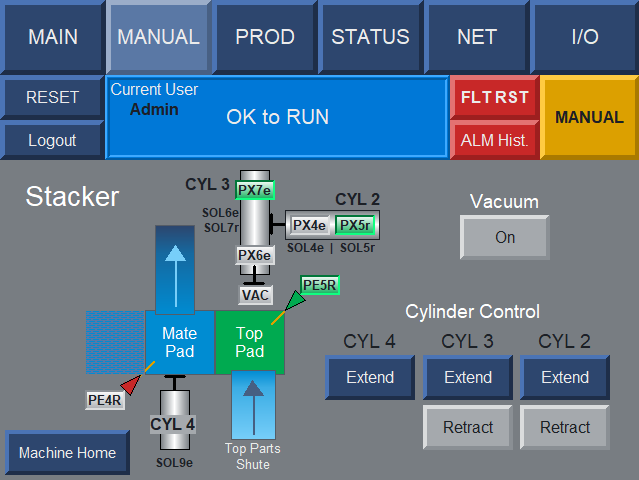Click the green PE5R sensor triangle
The height and width of the screenshot is (480, 639).
point(296,301)
